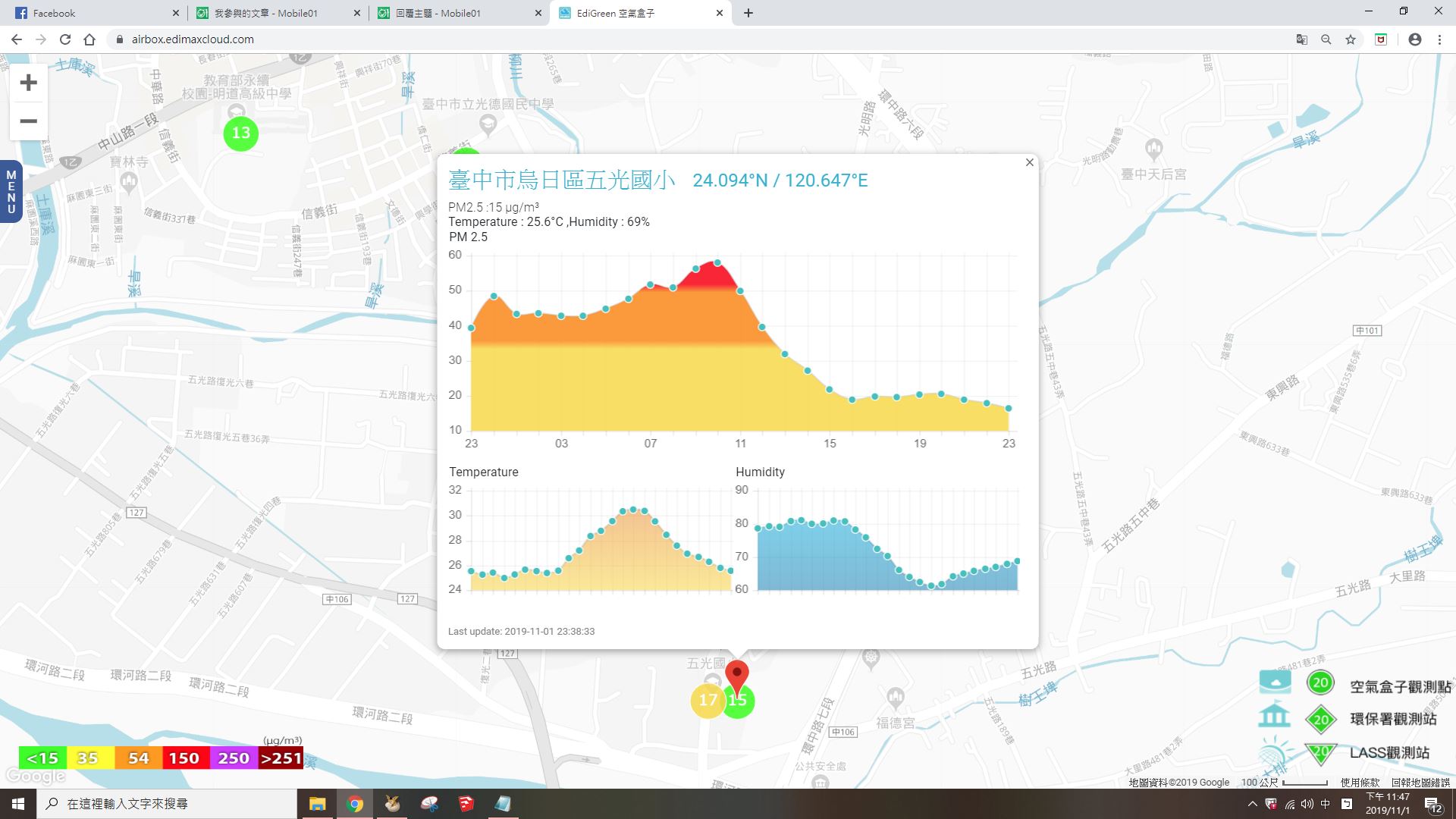Click the 環保署觀測站 building legend icon
This screenshot has height=819, width=1456.
coord(1274,715)
